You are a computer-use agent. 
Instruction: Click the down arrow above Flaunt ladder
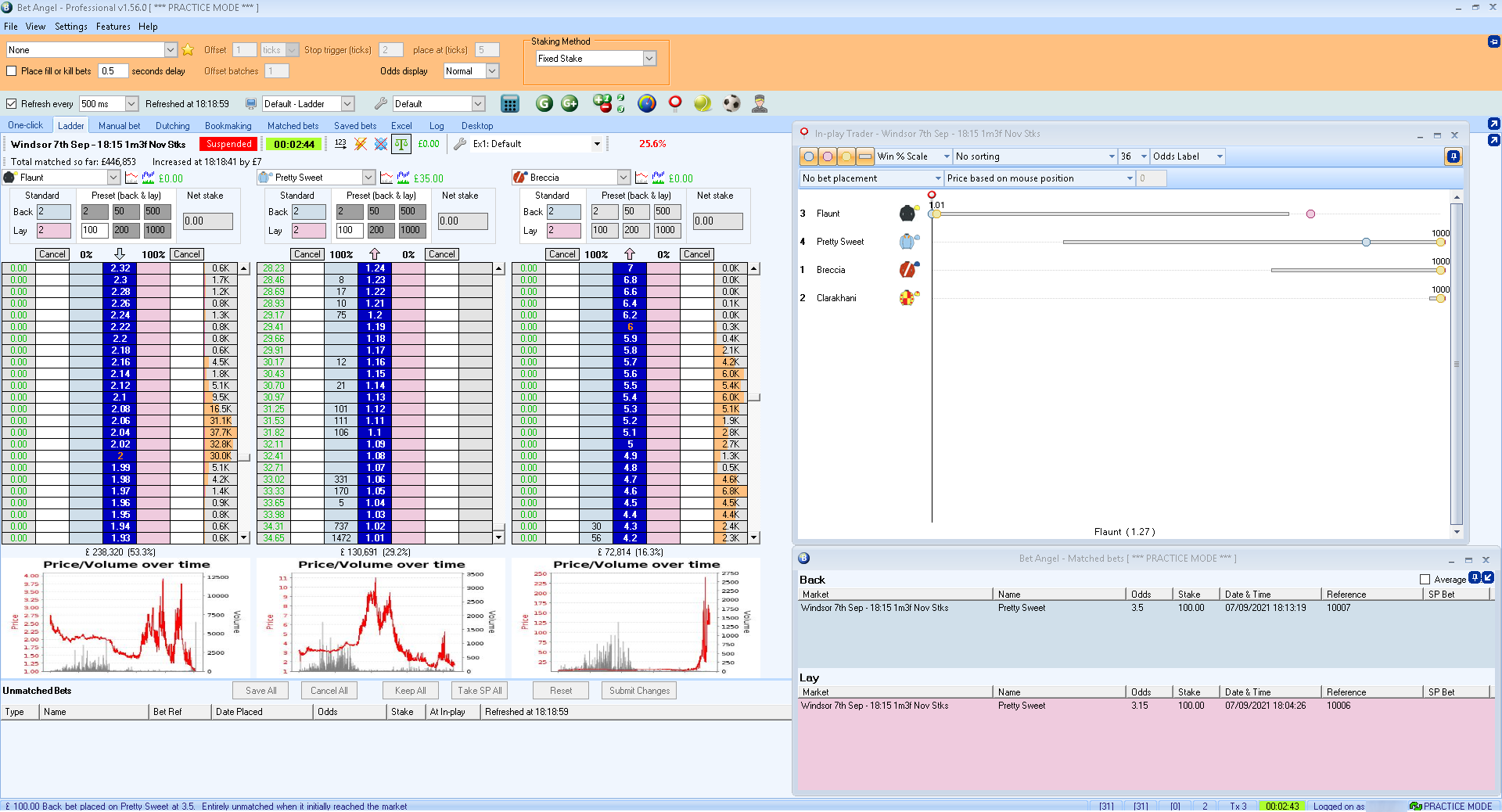(x=120, y=254)
